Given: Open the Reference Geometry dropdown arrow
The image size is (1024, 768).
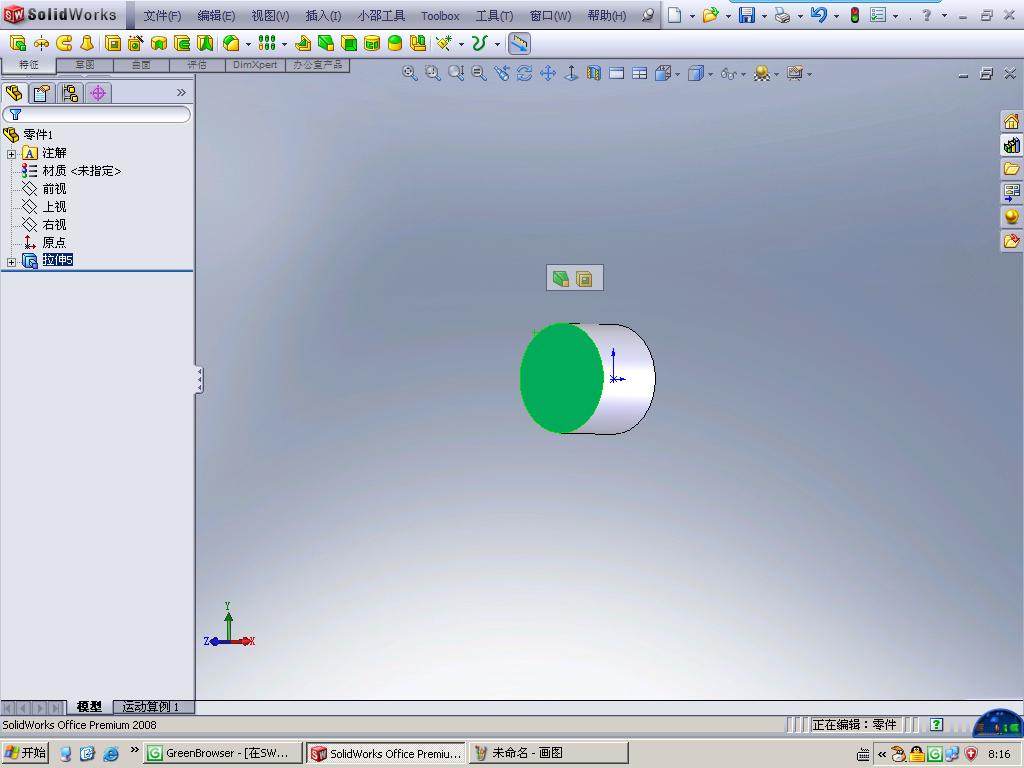Looking at the screenshot, I should tap(461, 44).
